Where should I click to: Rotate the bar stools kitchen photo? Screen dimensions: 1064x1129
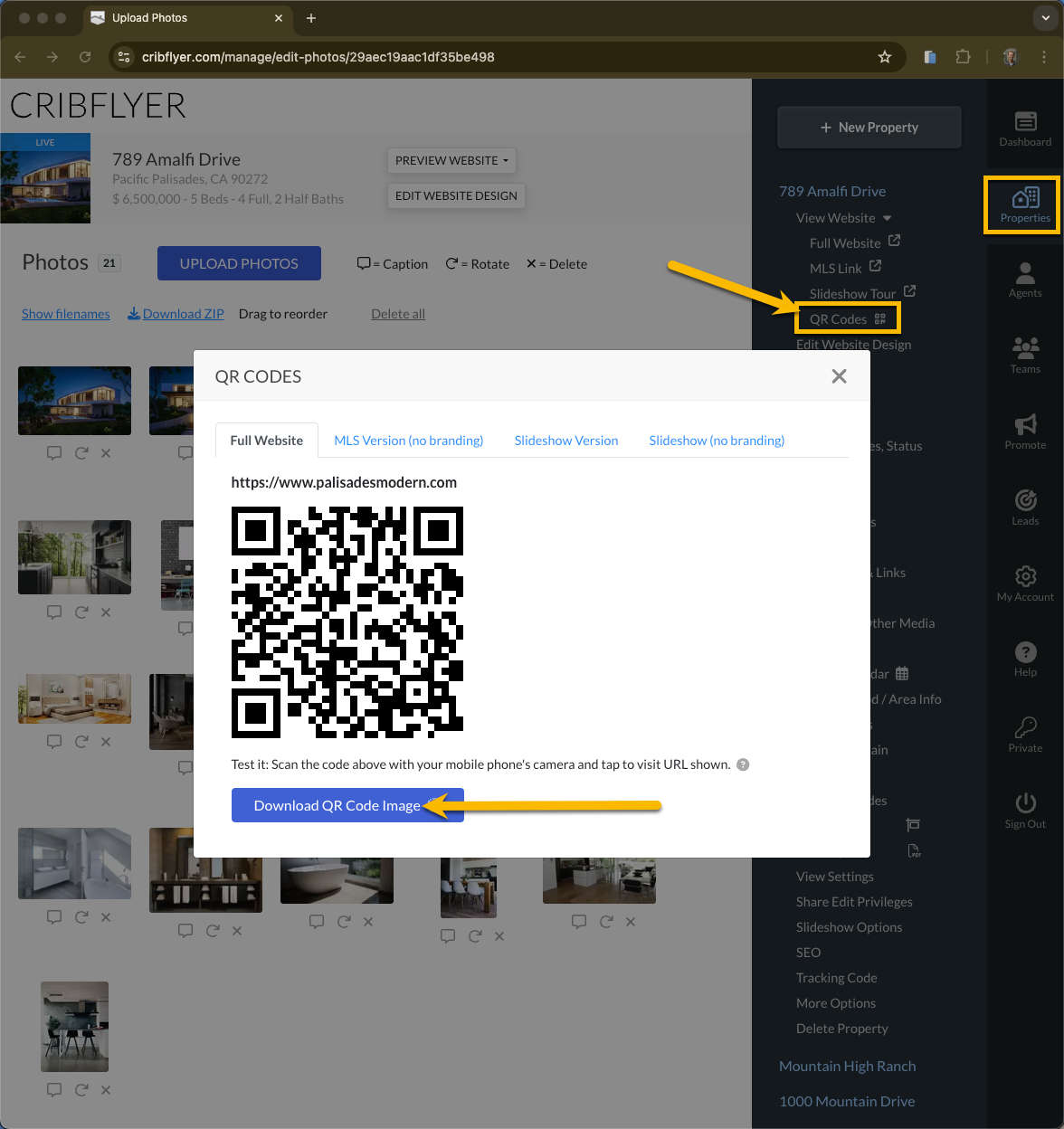(x=81, y=1090)
